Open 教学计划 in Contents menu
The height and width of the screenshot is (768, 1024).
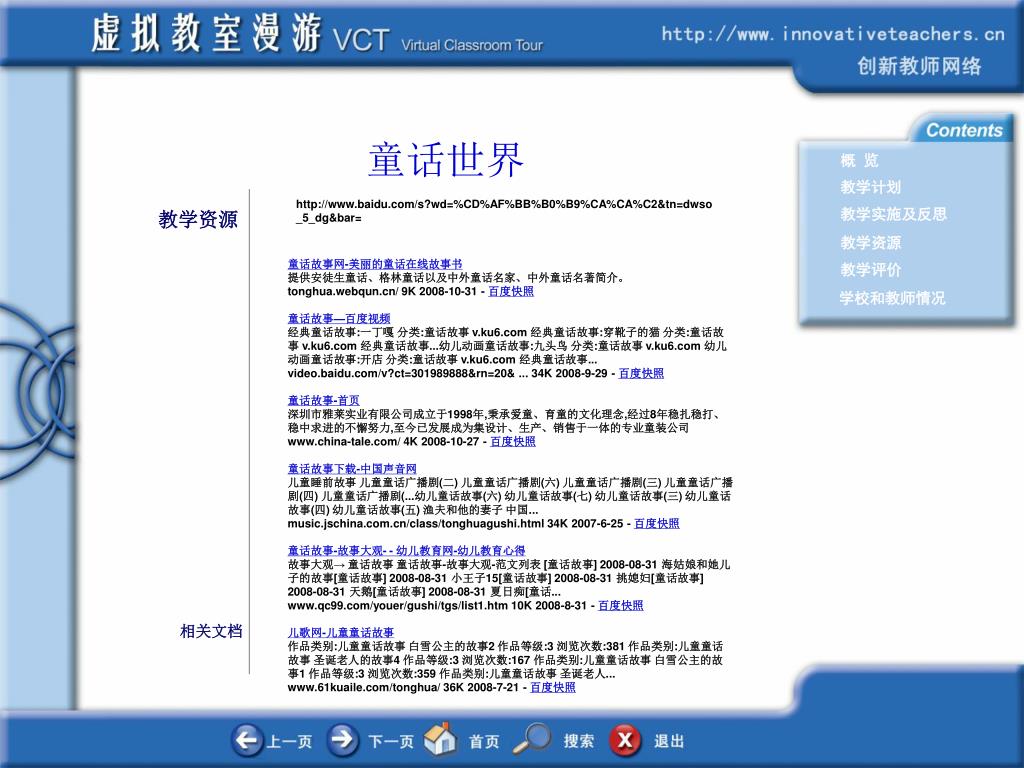point(871,187)
